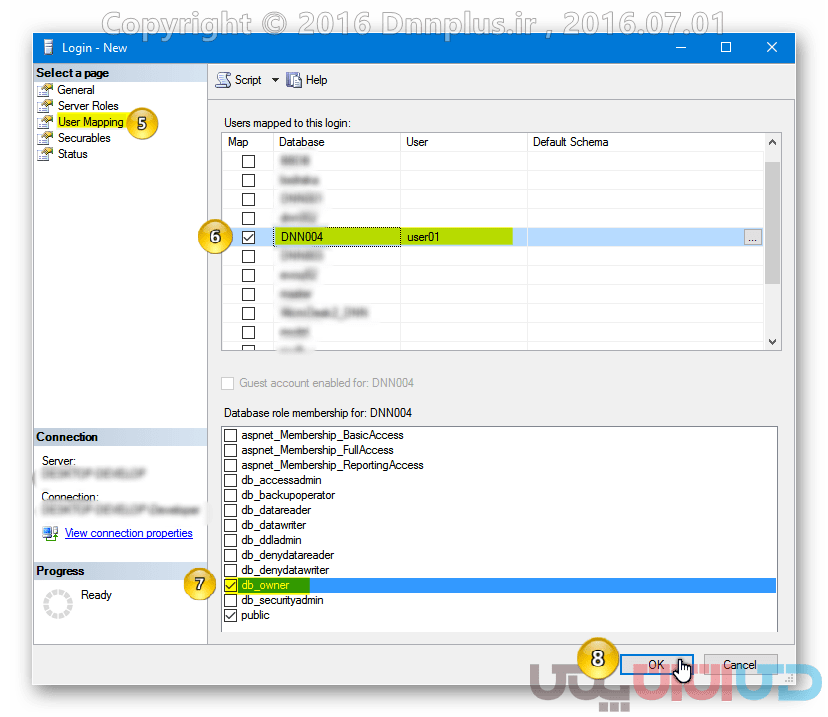Click the General page icon
The width and height of the screenshot is (828, 717).
tap(45, 90)
